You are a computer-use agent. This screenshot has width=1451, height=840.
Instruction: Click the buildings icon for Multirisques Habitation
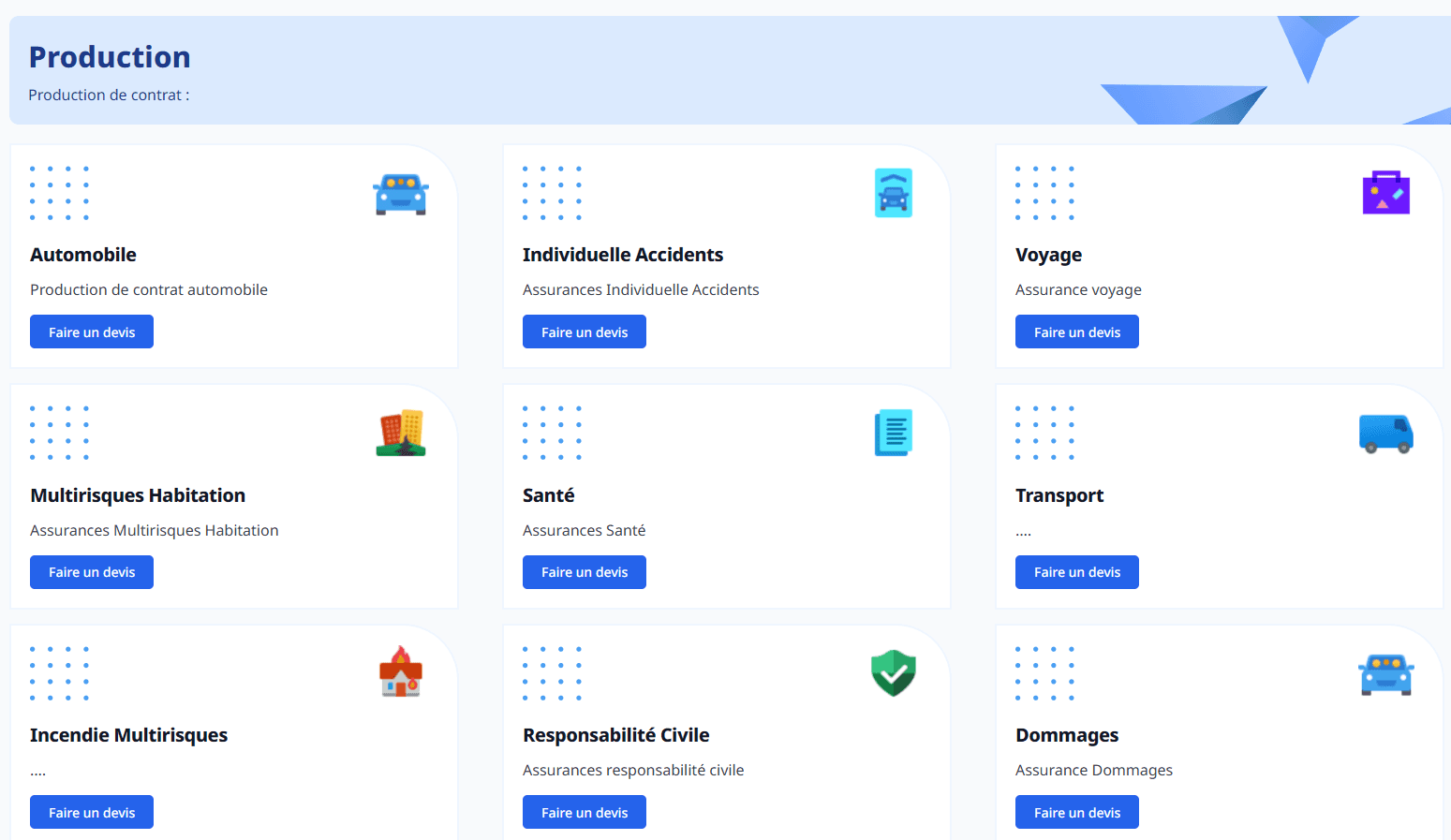click(x=401, y=434)
